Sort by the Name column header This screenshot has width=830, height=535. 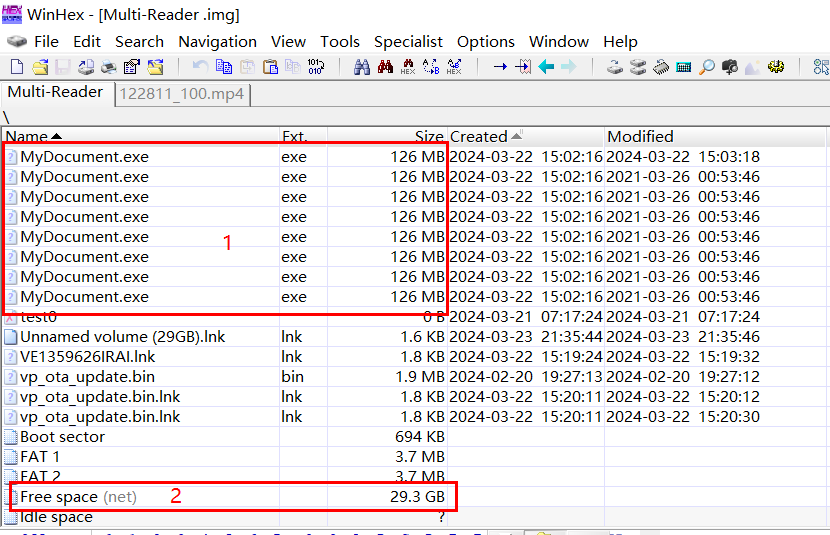141,137
